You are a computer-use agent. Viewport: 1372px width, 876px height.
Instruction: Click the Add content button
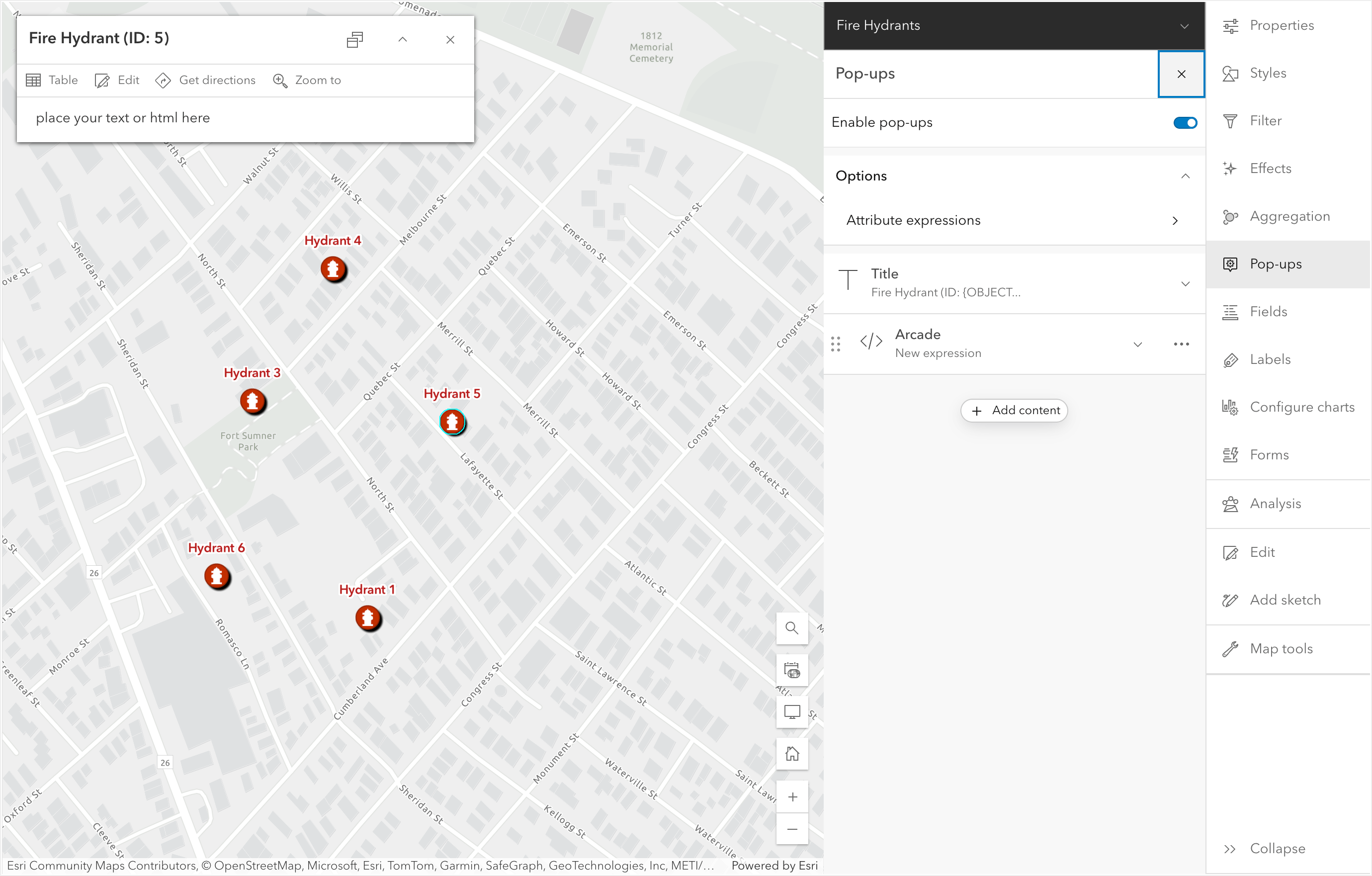point(1014,410)
